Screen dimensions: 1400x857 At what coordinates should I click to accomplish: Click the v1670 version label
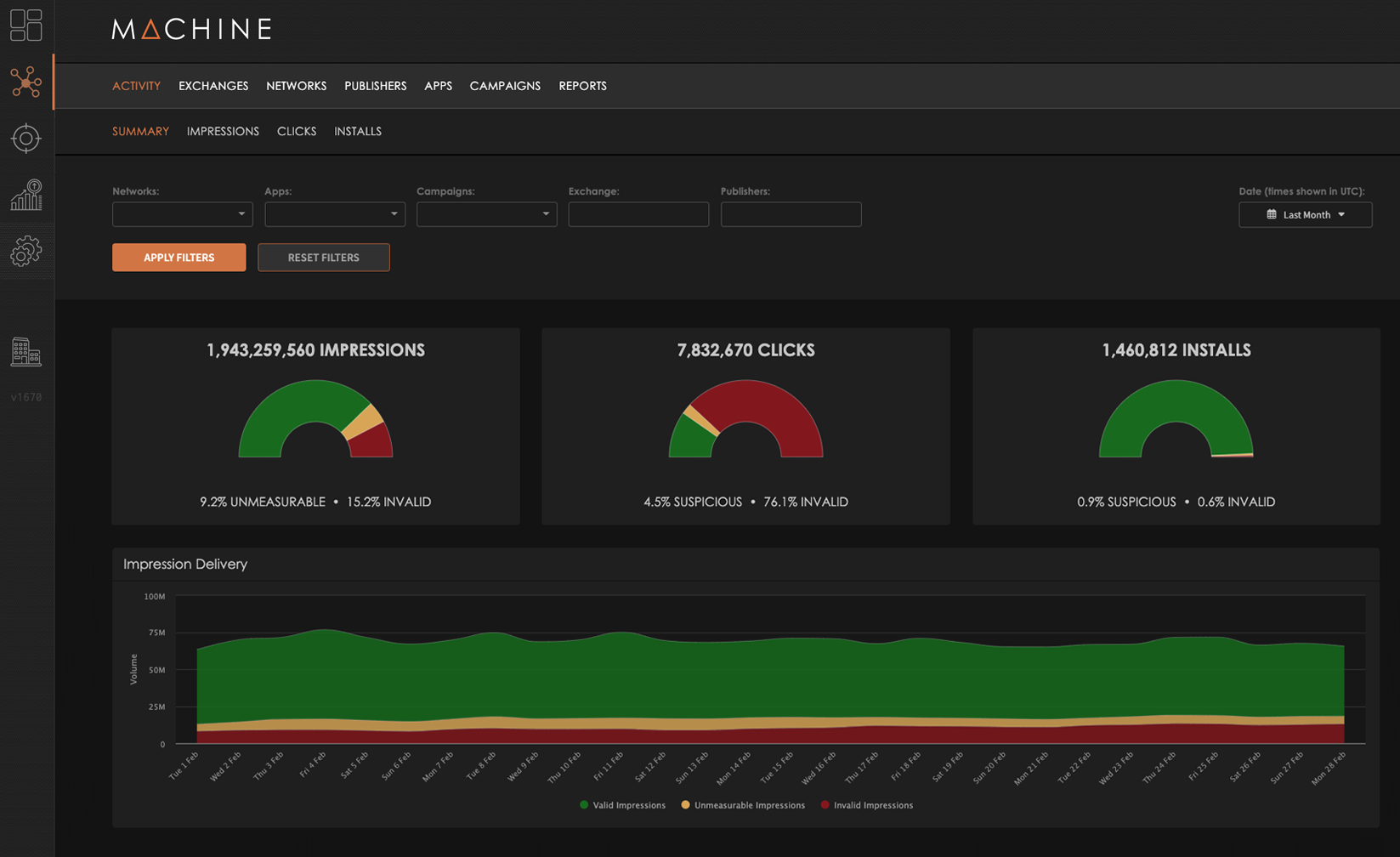(26, 397)
